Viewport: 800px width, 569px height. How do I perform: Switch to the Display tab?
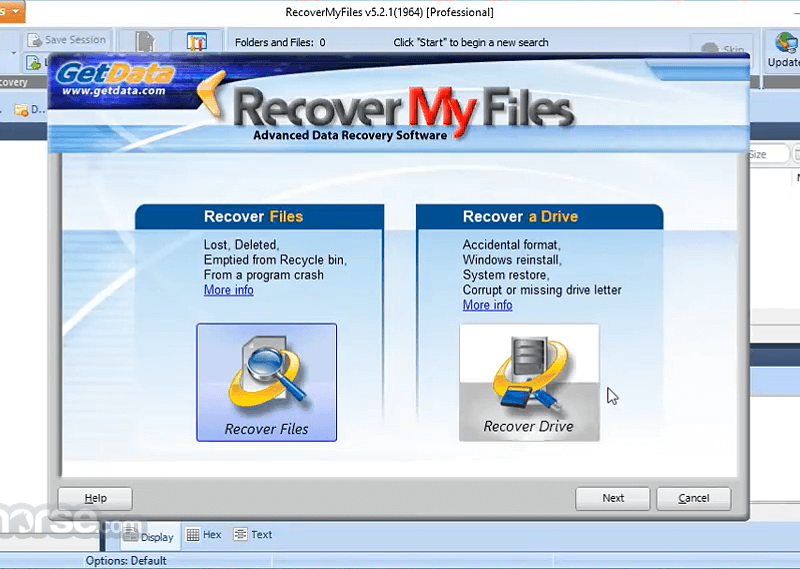click(x=149, y=536)
